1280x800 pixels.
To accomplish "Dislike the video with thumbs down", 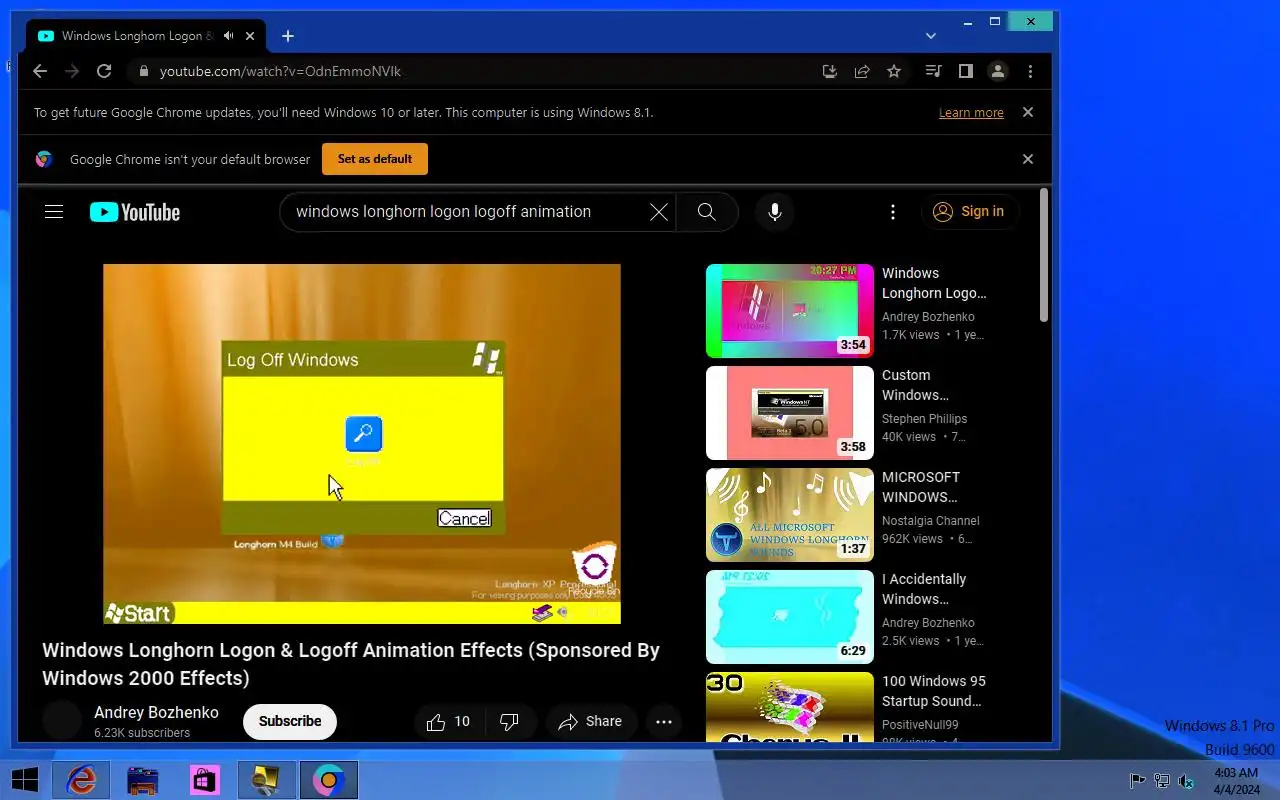I will point(510,721).
